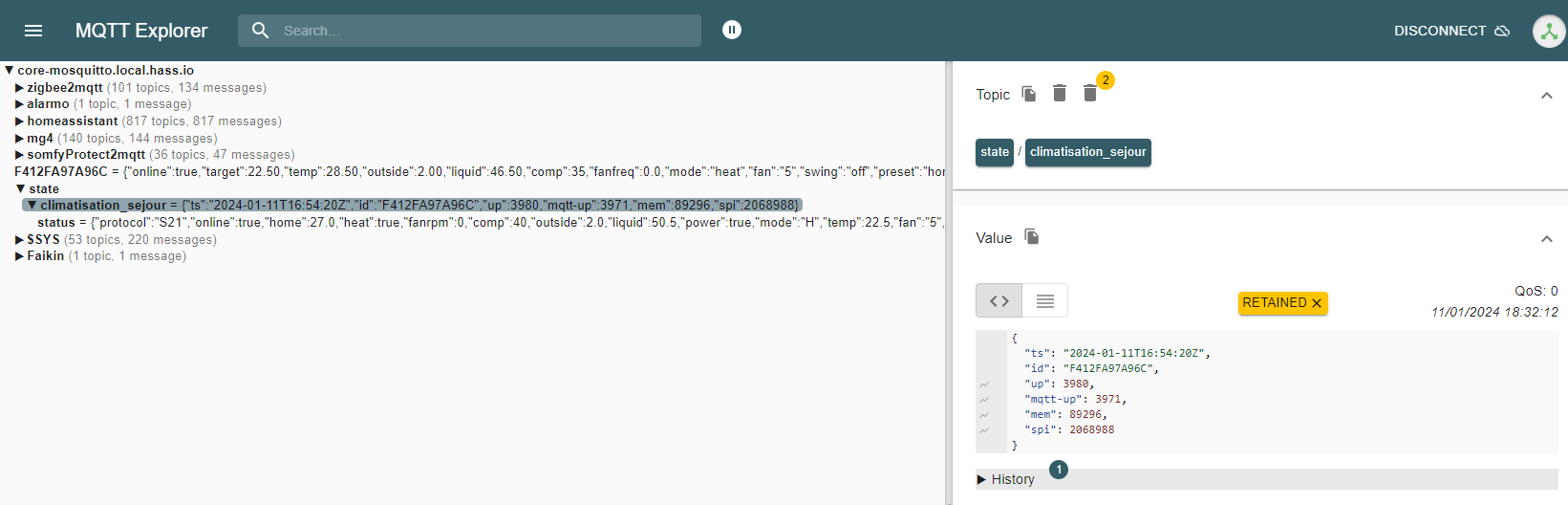
Task: Delete topic with 2 subtopics
Action: [x=1090, y=94]
